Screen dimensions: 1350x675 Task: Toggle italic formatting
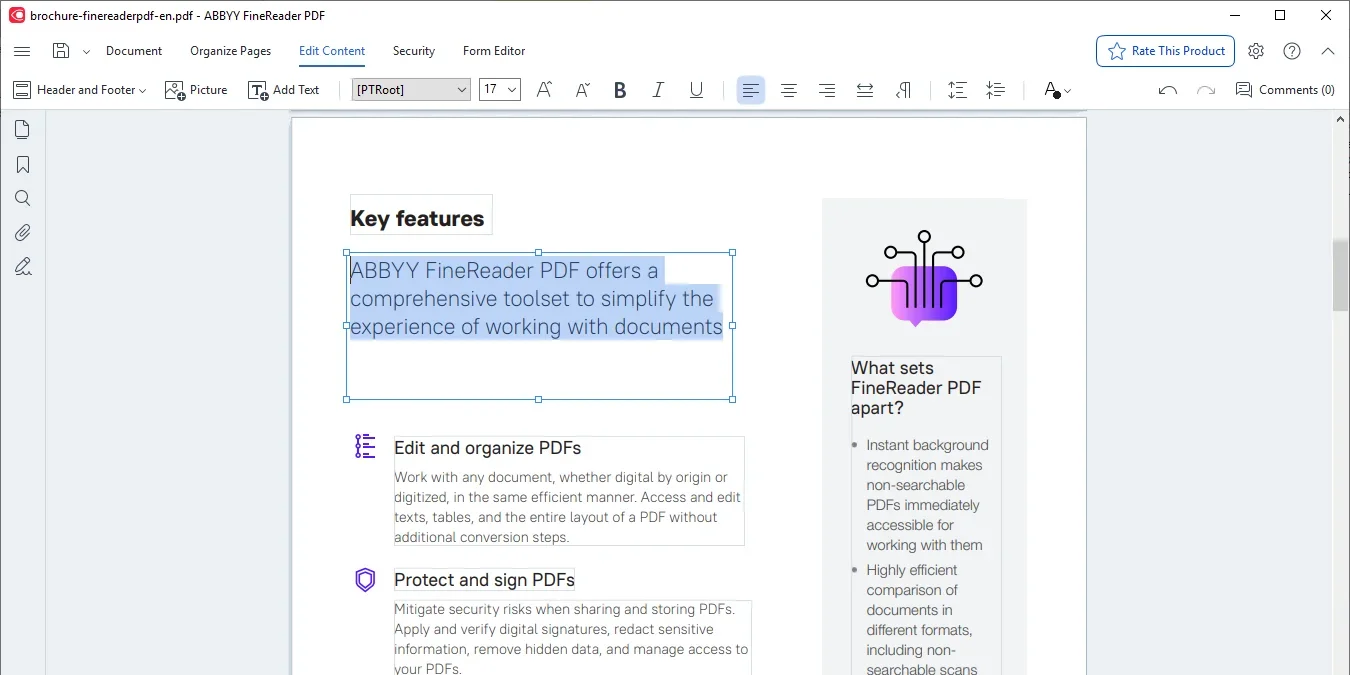pos(658,90)
